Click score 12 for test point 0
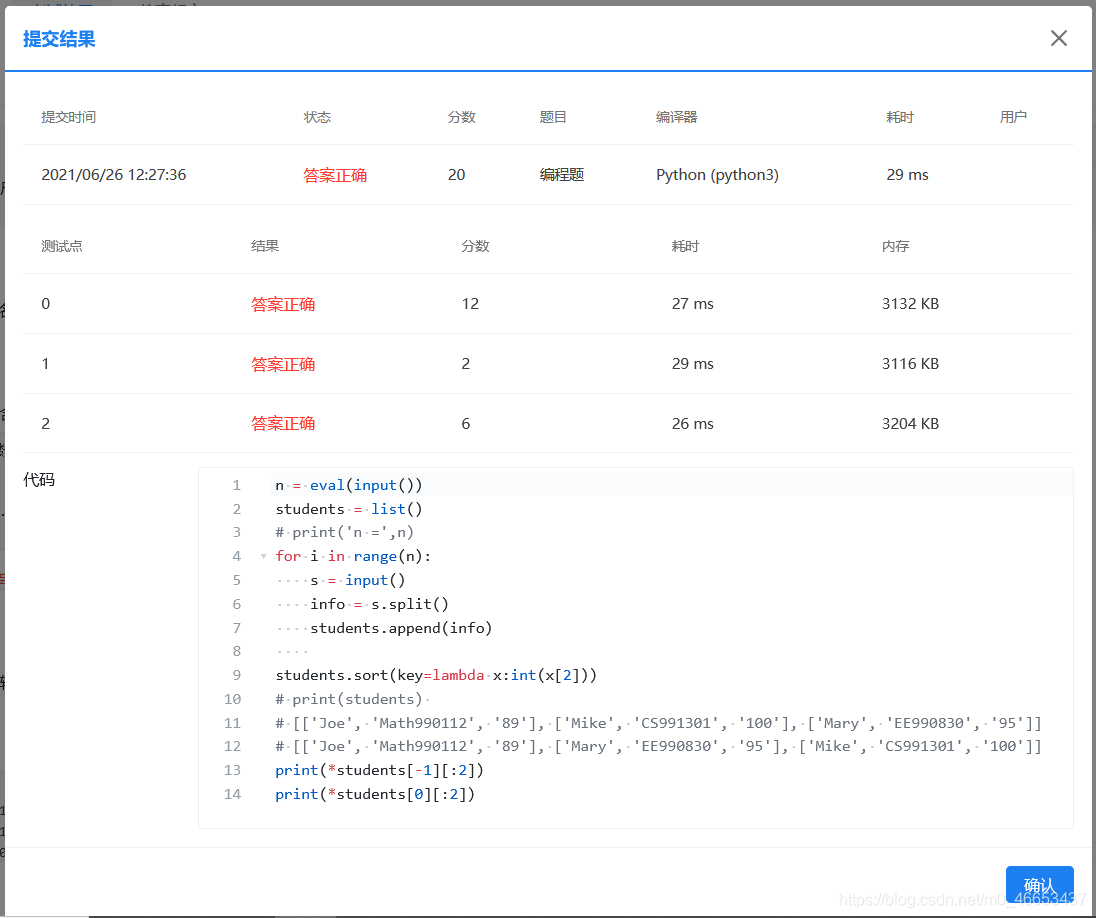Viewport: 1096px width, 918px height. (x=470, y=303)
